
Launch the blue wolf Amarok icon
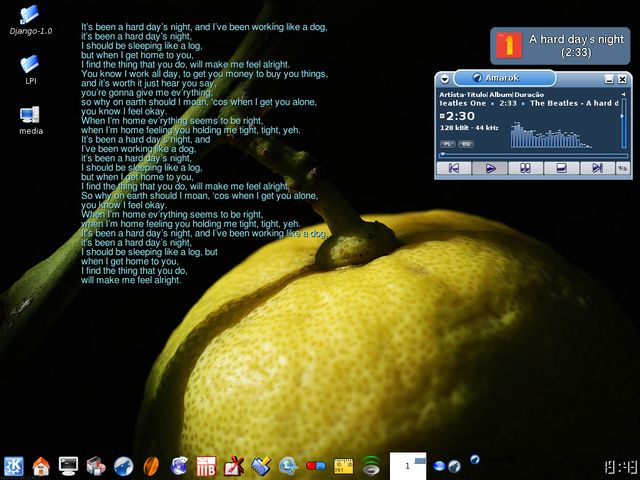pos(123,466)
